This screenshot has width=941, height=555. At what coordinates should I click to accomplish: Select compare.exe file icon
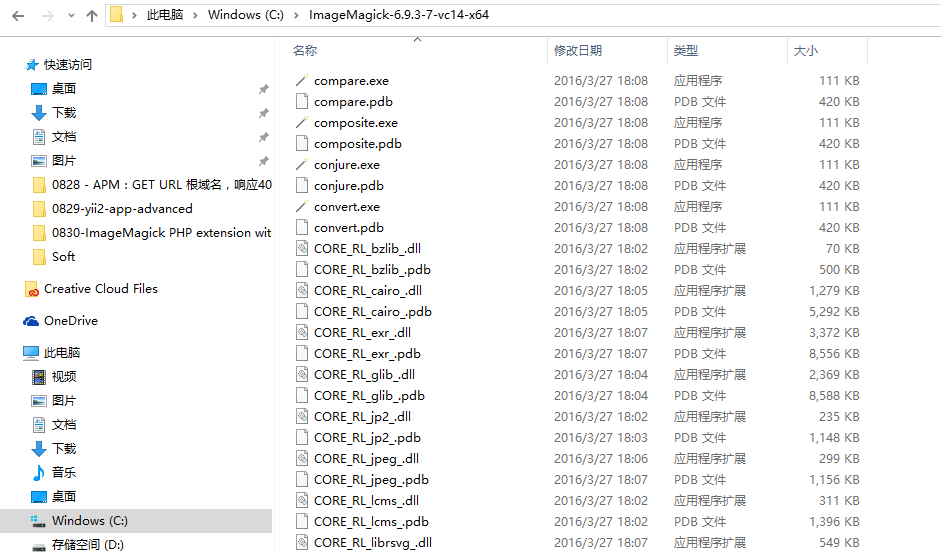302,80
